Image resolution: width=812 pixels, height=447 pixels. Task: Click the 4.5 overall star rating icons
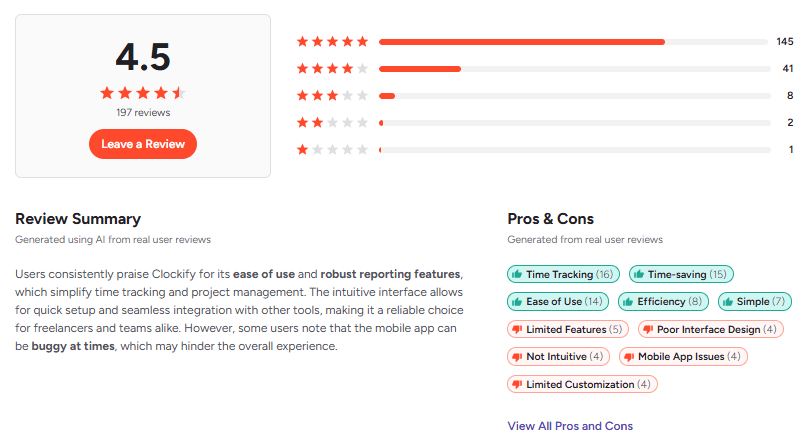click(x=143, y=93)
